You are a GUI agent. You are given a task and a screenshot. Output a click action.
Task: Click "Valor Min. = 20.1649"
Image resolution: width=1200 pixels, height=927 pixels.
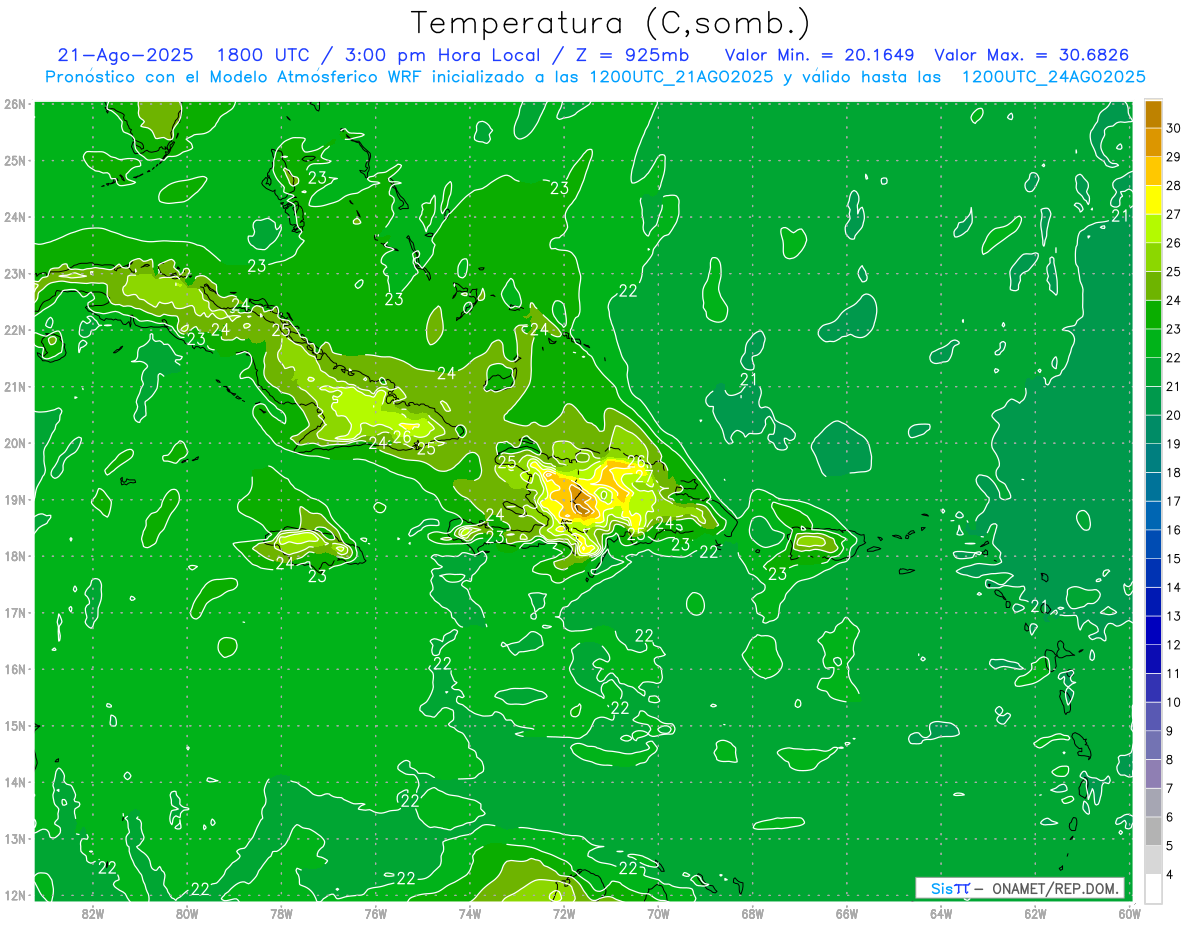tap(819, 55)
